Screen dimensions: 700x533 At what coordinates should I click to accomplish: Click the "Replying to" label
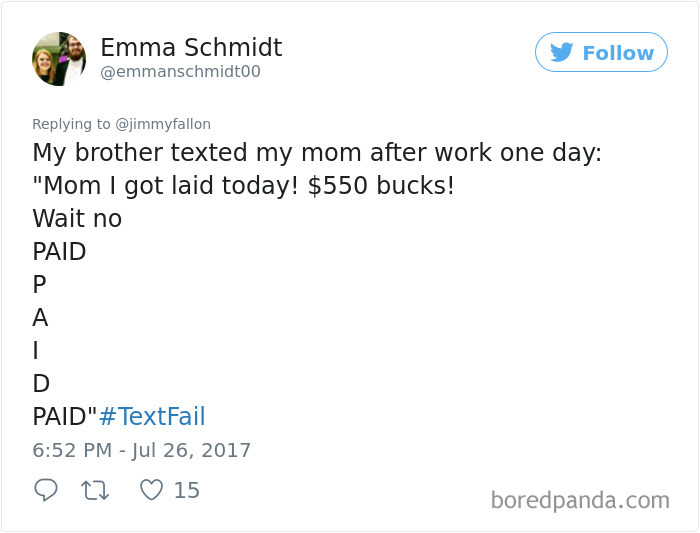[x=71, y=124]
